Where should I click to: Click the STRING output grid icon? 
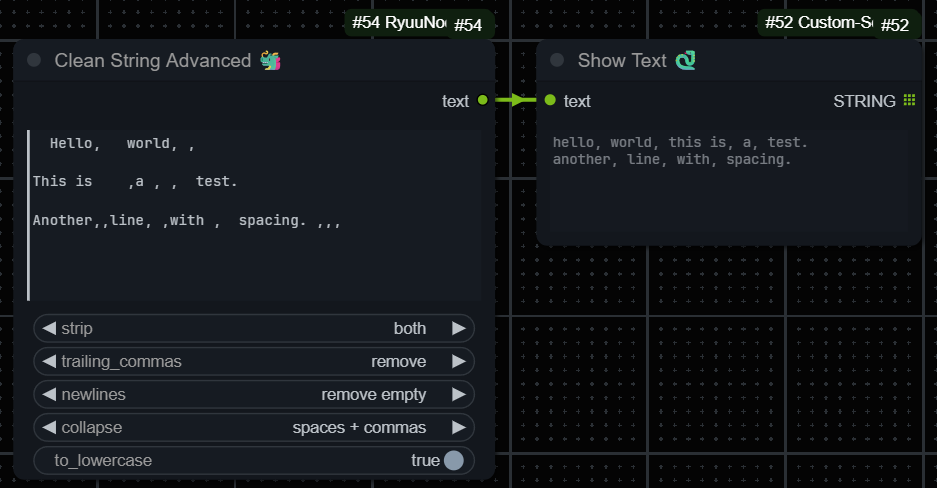[x=909, y=100]
